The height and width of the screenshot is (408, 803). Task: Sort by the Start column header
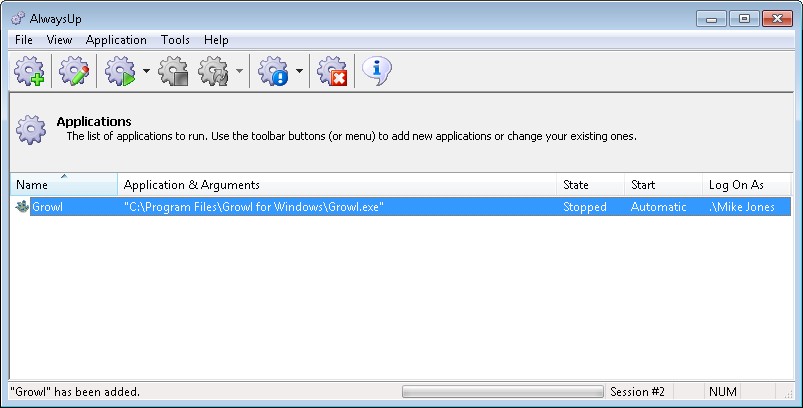point(663,184)
